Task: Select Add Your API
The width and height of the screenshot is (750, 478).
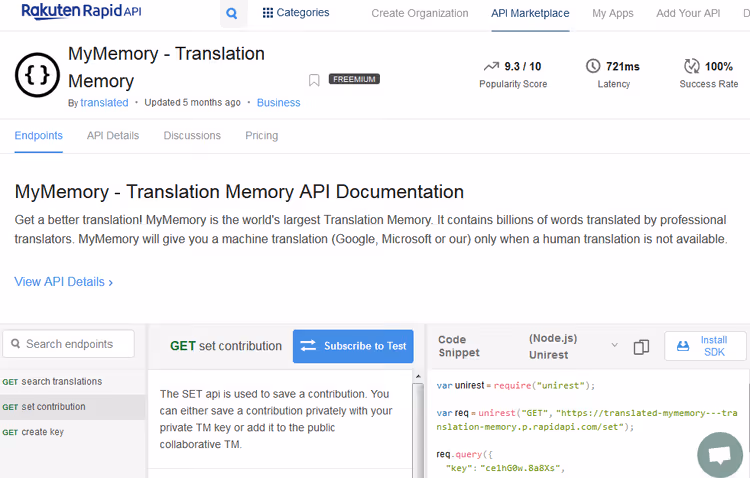Action: 688,13
